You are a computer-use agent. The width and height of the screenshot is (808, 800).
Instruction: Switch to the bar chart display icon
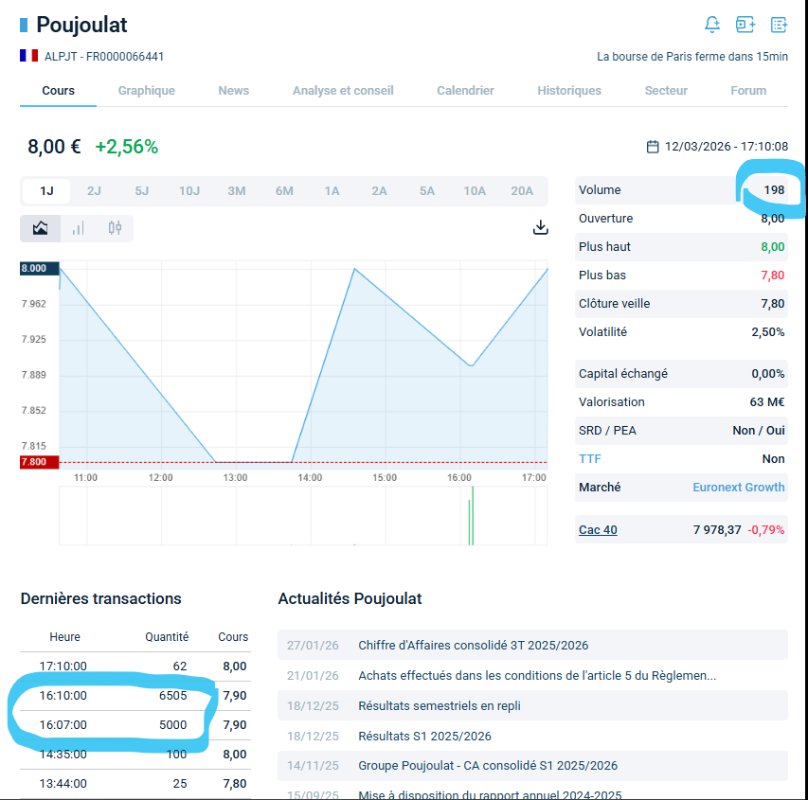pyautogui.click(x=78, y=228)
